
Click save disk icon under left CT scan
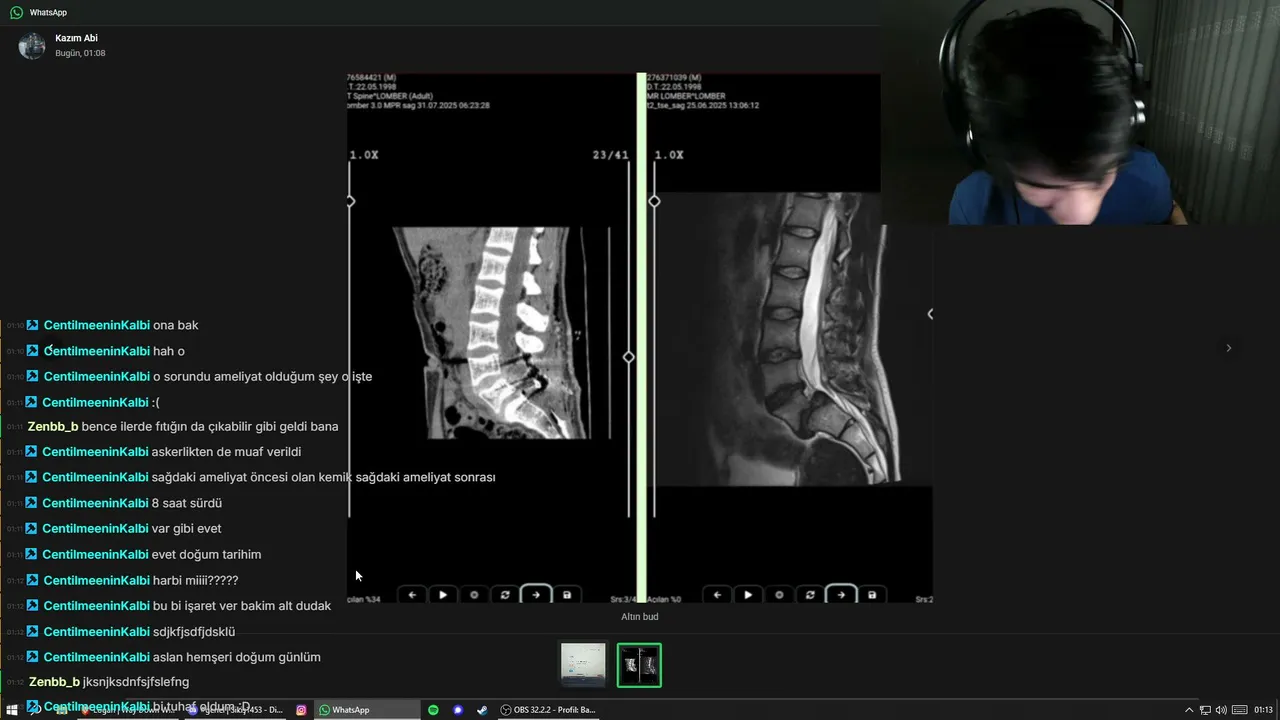(x=567, y=594)
